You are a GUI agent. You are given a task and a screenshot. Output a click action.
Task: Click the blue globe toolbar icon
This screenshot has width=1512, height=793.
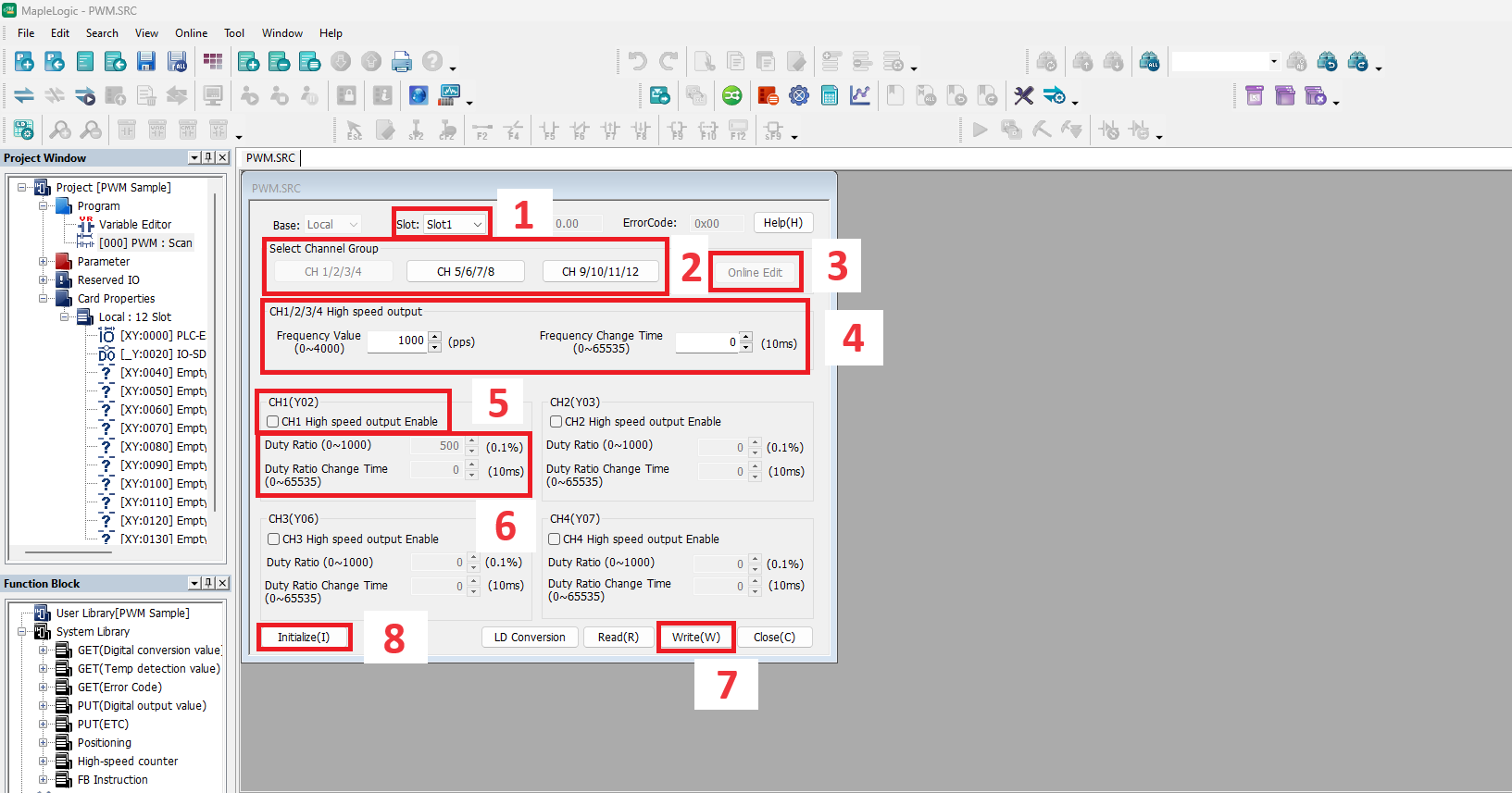pos(419,95)
